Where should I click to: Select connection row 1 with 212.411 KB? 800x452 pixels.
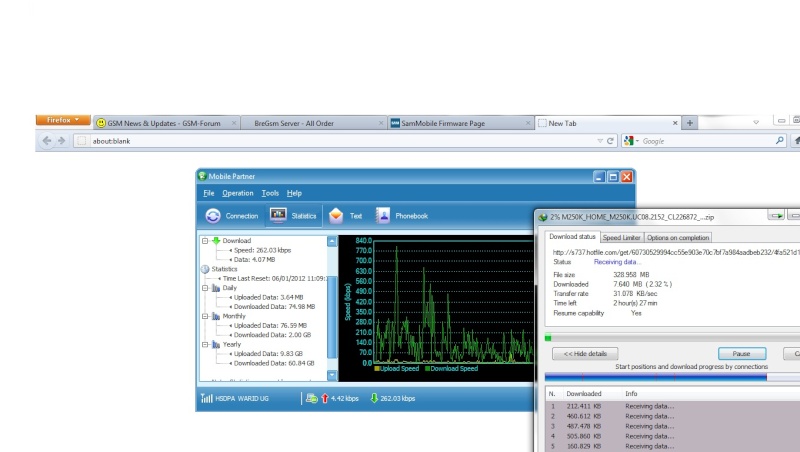point(672,407)
